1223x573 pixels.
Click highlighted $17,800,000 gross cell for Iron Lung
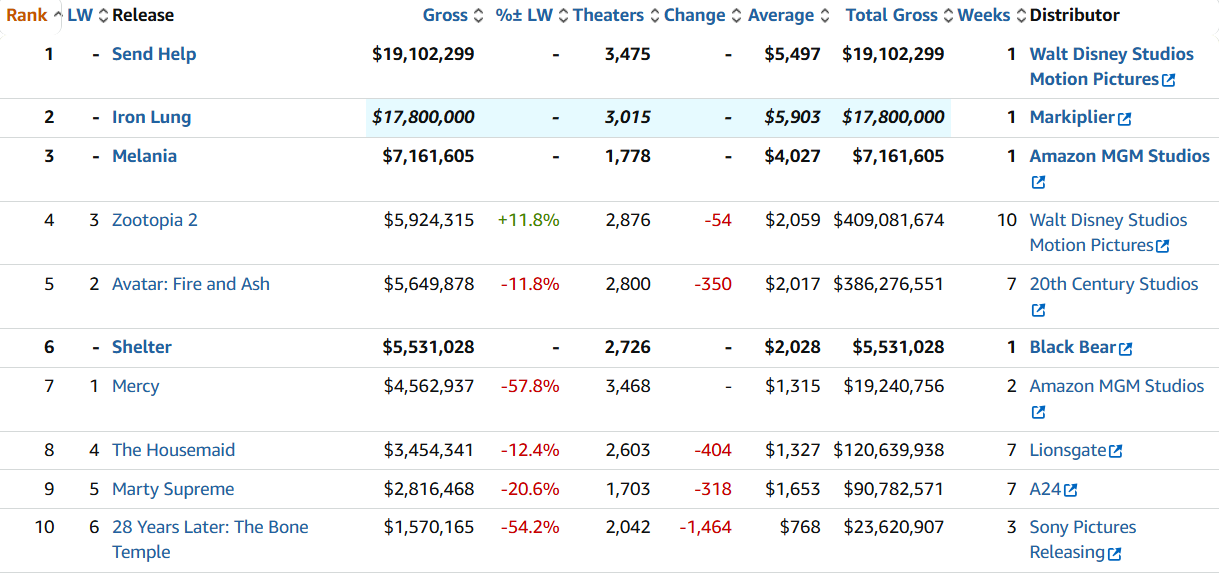coord(423,117)
